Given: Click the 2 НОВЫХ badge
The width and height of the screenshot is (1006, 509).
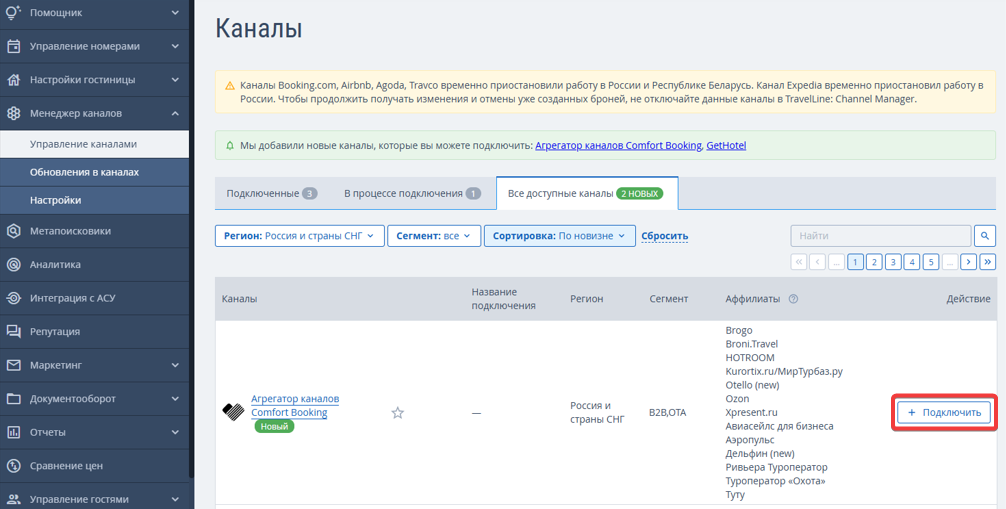Looking at the screenshot, I should 640,193.
